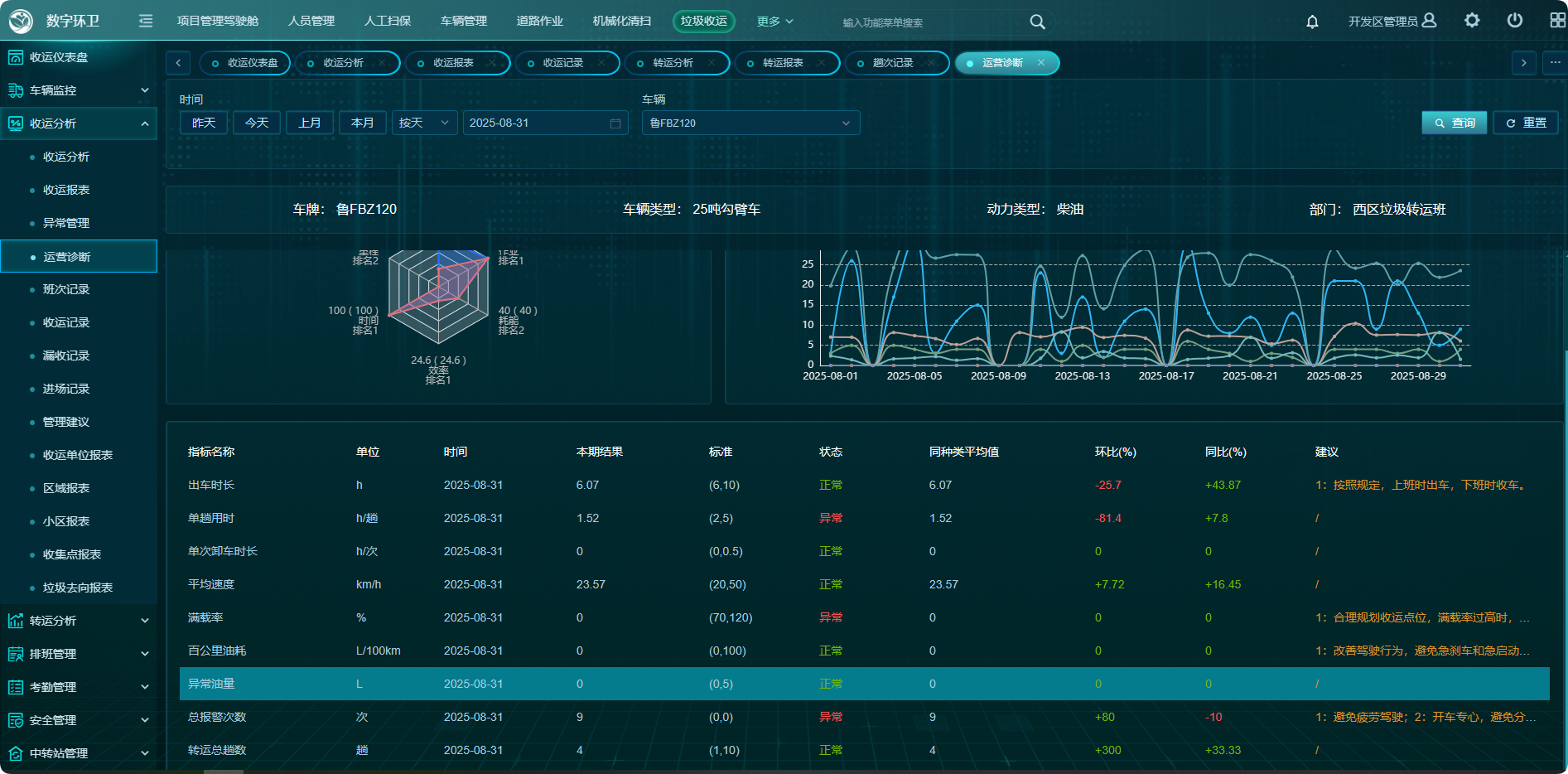This screenshot has width=1568, height=774.
Task: Close the 运营诊断 tab
Action: [1041, 63]
